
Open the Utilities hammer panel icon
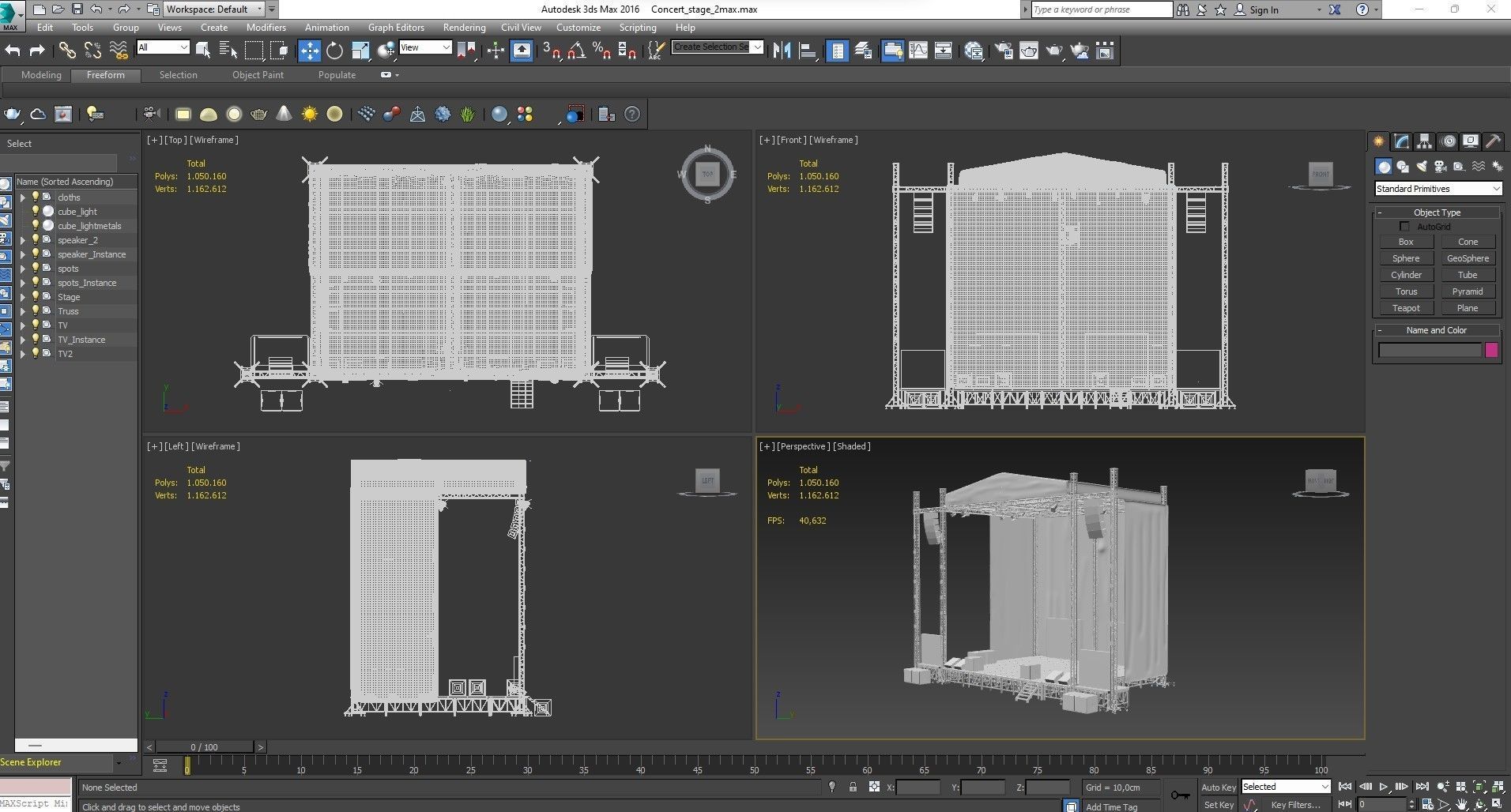pos(1493,141)
